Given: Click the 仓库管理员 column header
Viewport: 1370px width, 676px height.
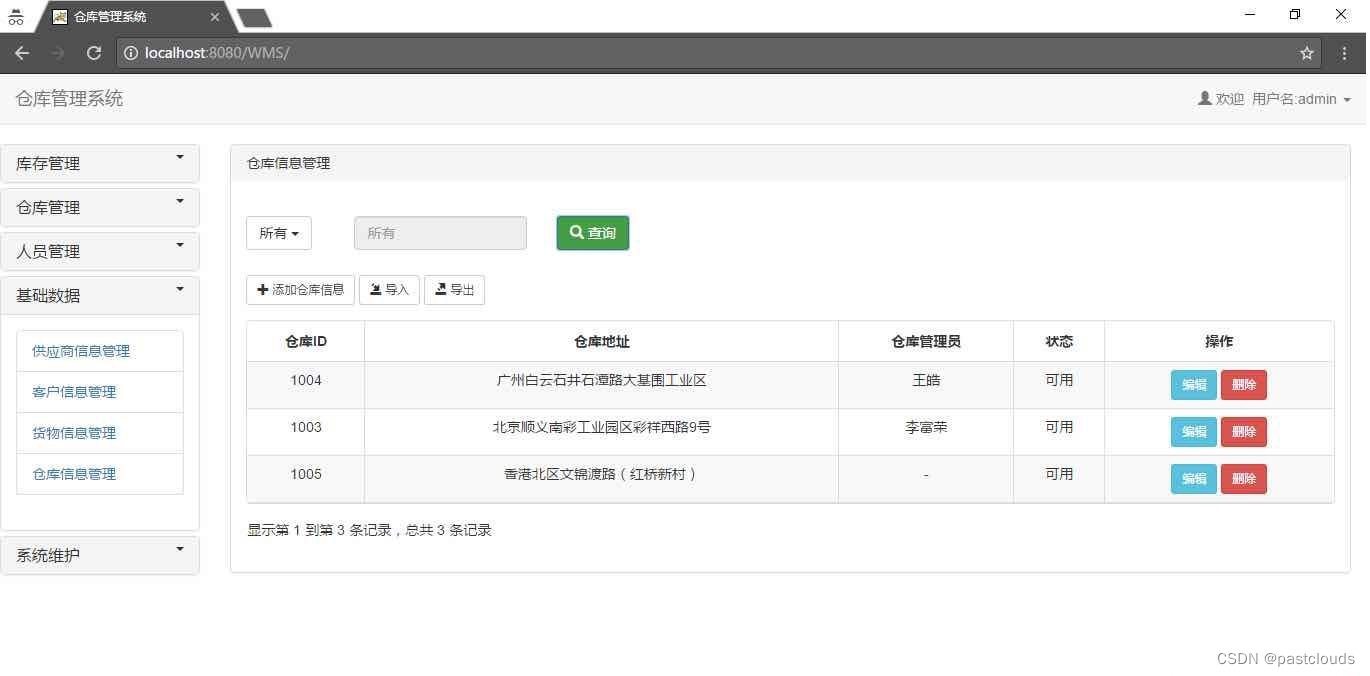Looking at the screenshot, I should [926, 341].
